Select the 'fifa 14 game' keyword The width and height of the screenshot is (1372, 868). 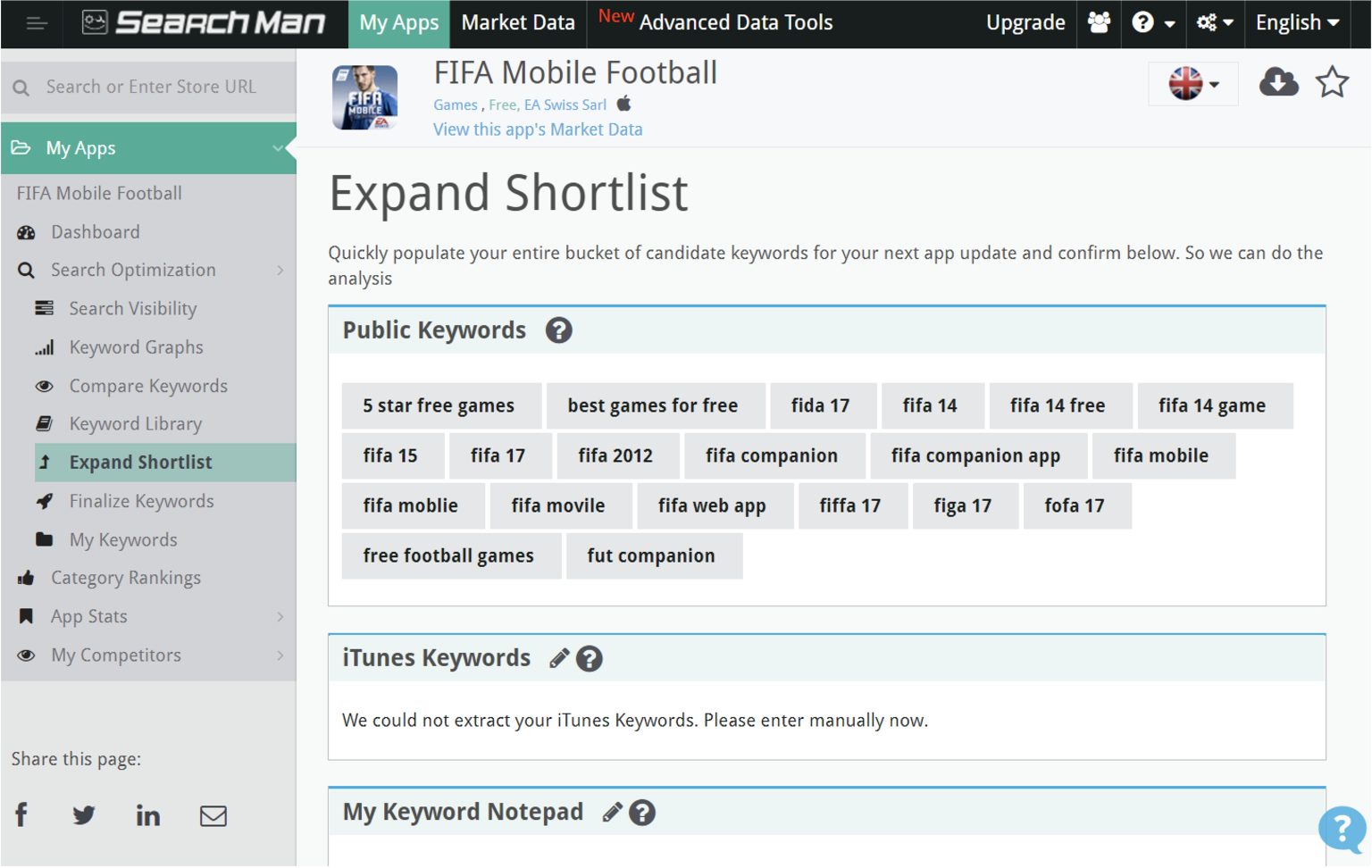pyautogui.click(x=1215, y=406)
